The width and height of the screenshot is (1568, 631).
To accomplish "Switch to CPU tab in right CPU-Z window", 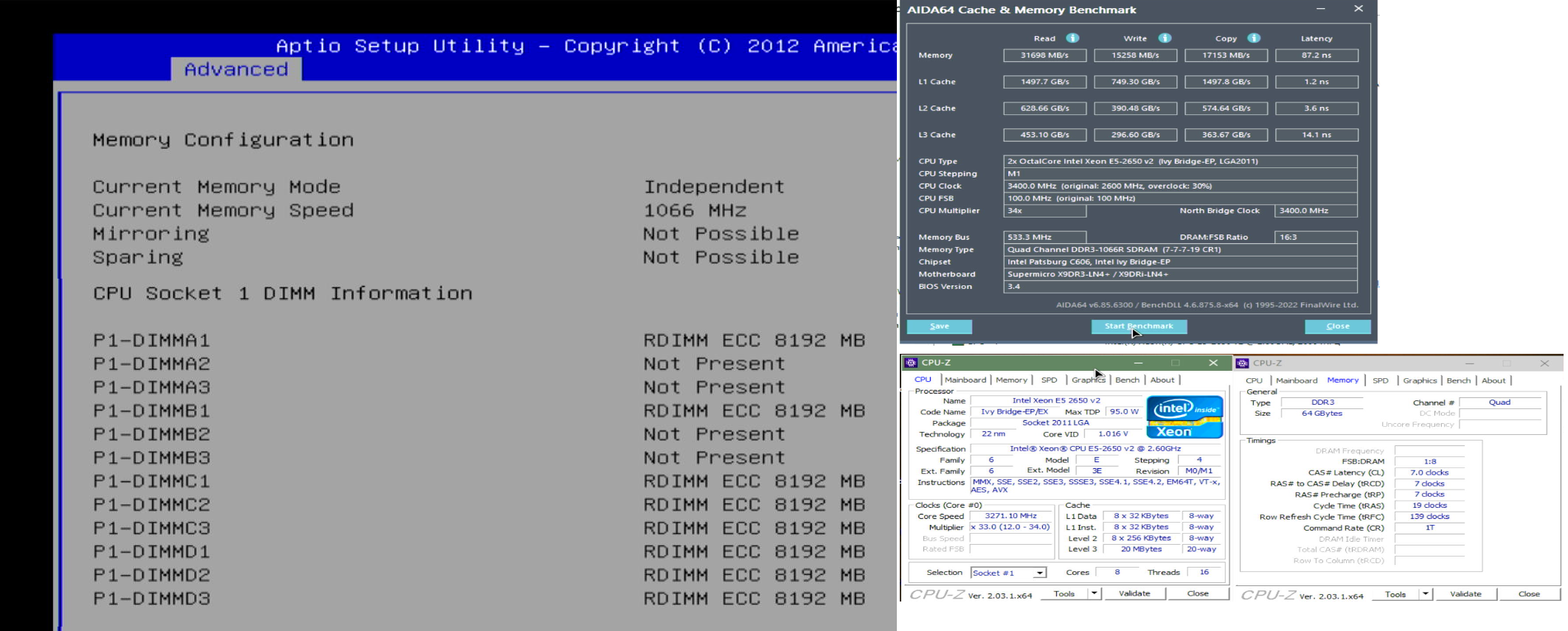I will coord(1254,381).
